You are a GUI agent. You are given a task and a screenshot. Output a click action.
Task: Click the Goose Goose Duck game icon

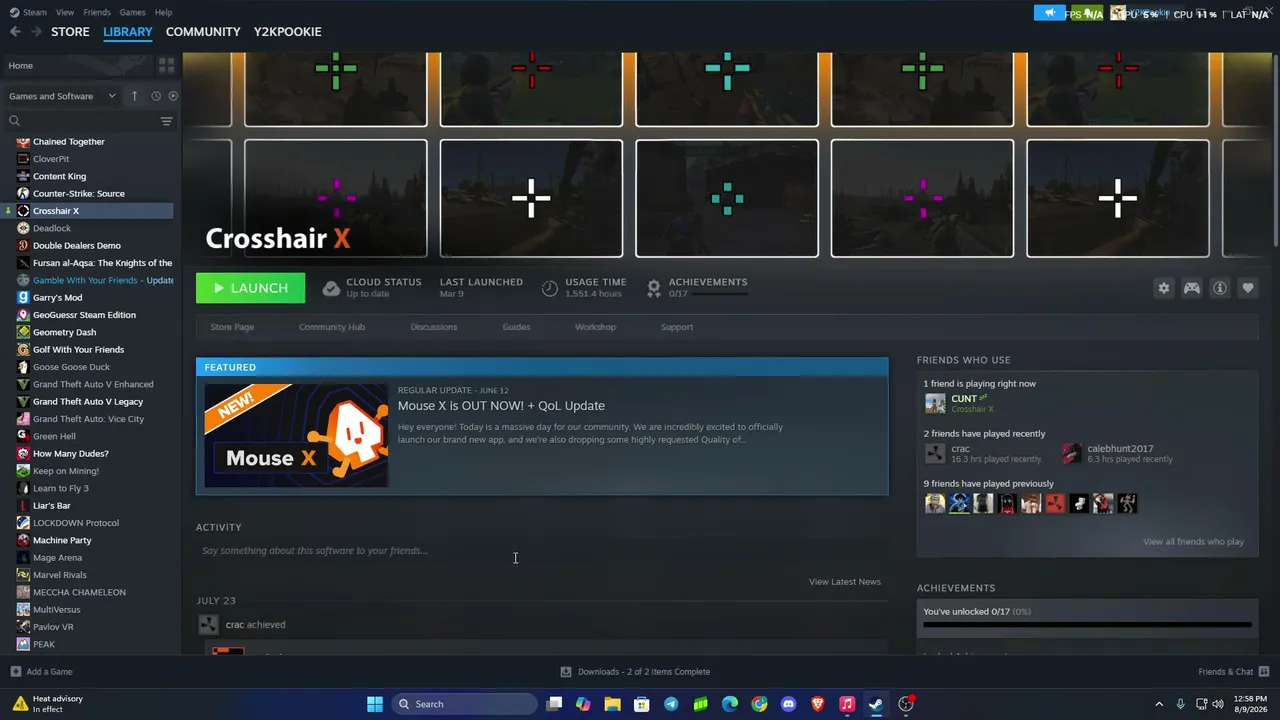pos(23,367)
